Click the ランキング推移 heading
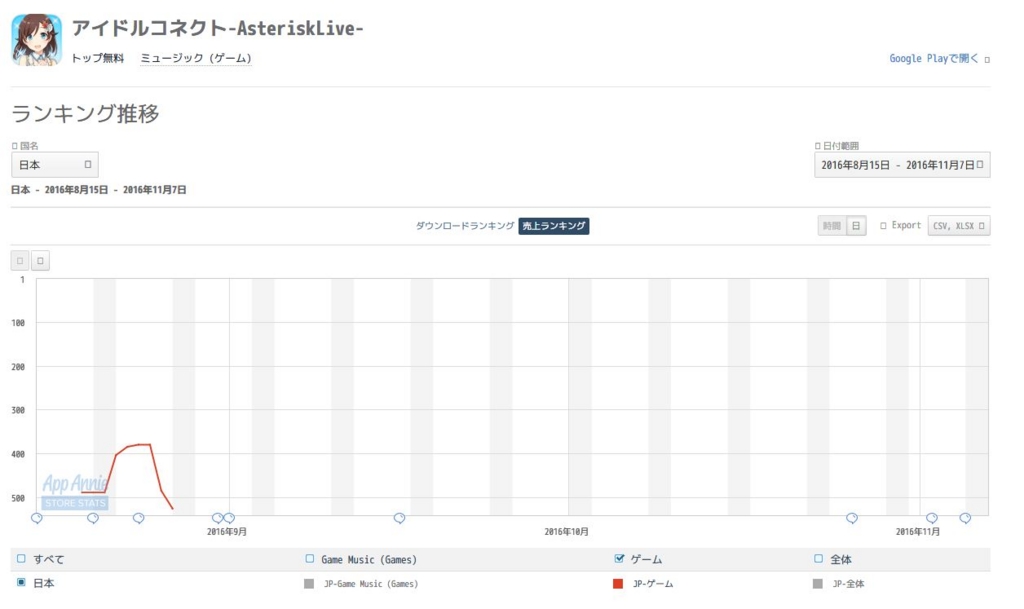 pos(86,114)
